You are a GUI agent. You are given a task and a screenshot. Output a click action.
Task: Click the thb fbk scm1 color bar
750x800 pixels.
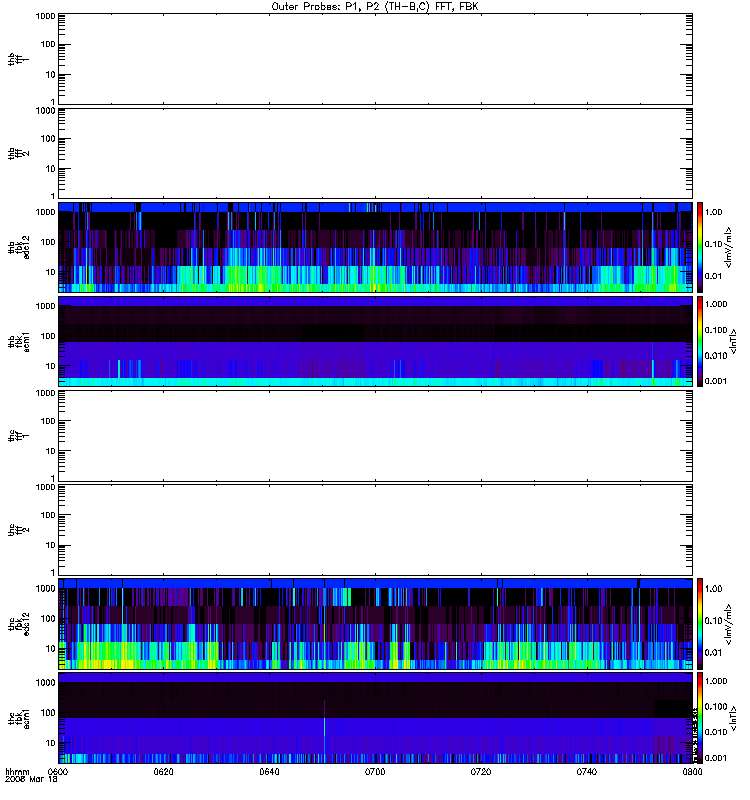tap(700, 341)
